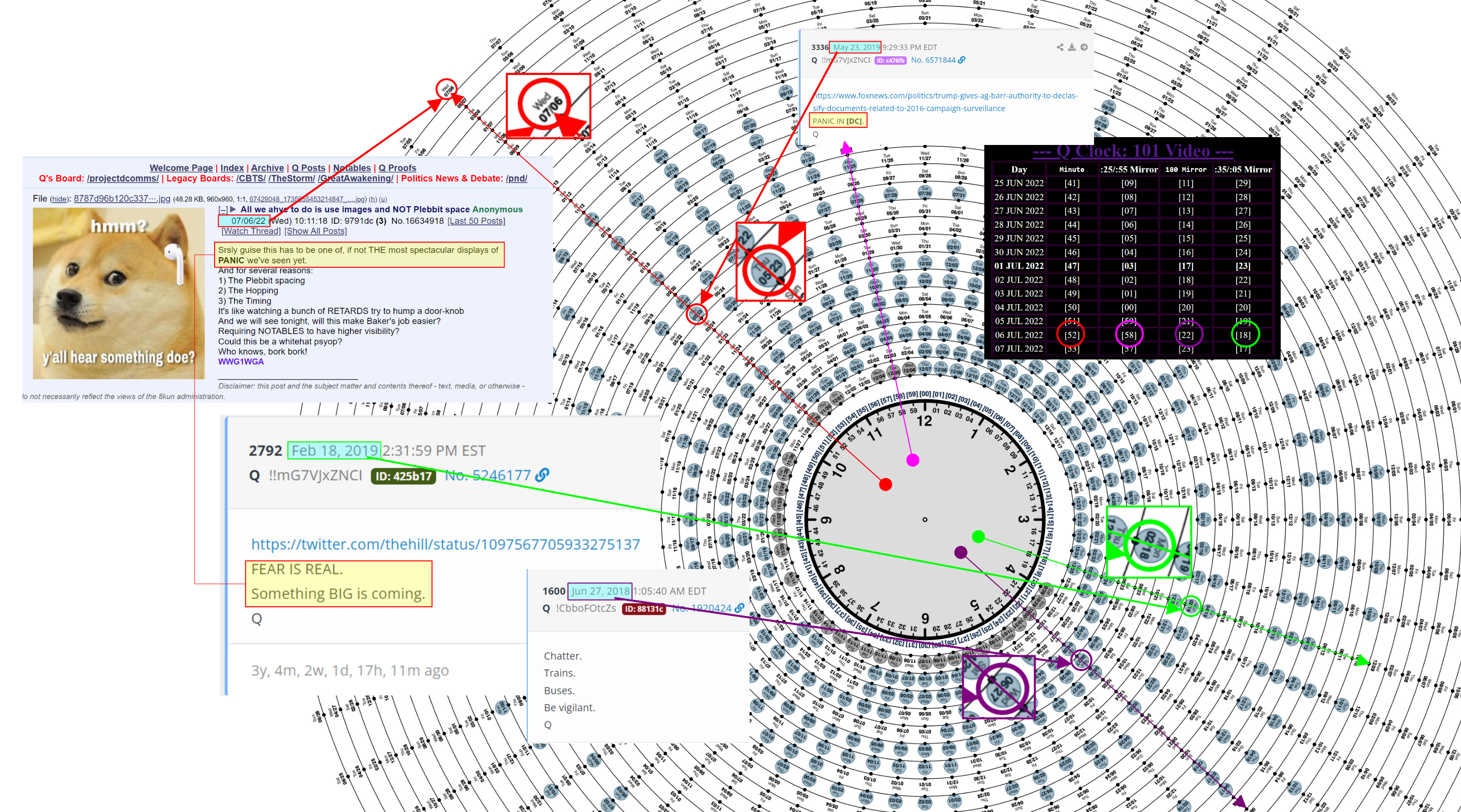
Task: Enlarge the doge 'hmm?' image thumbnail
Action: (x=119, y=293)
